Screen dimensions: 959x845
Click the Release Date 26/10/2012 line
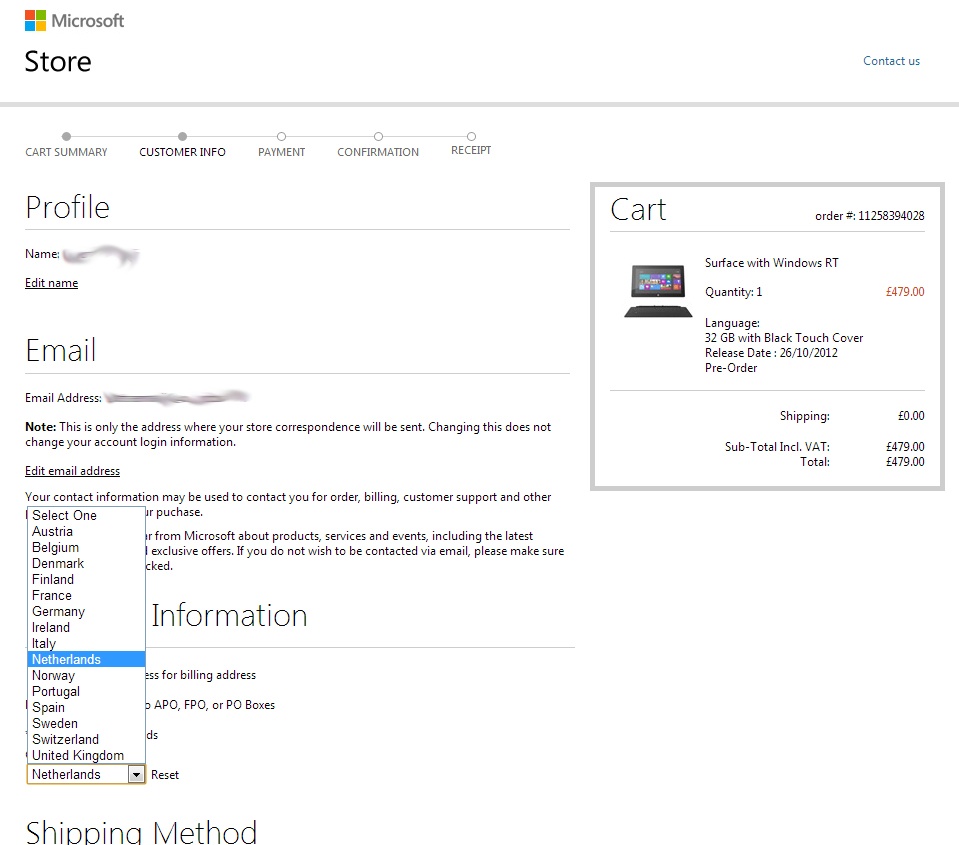[x=771, y=353]
